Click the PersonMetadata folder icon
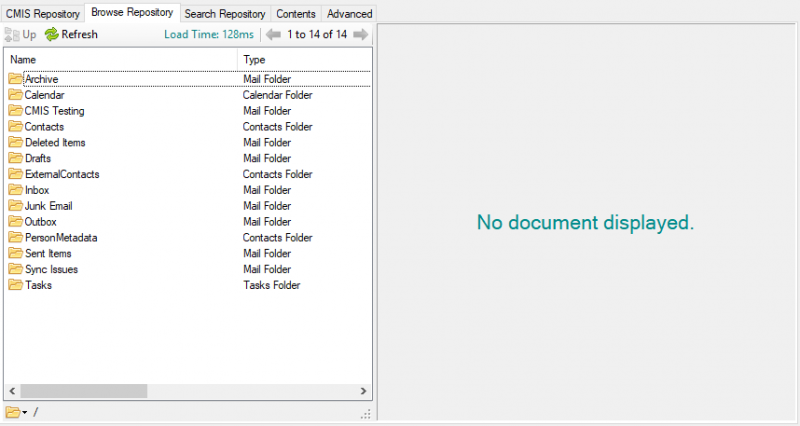Image resolution: width=800 pixels, height=426 pixels. click(x=15, y=237)
